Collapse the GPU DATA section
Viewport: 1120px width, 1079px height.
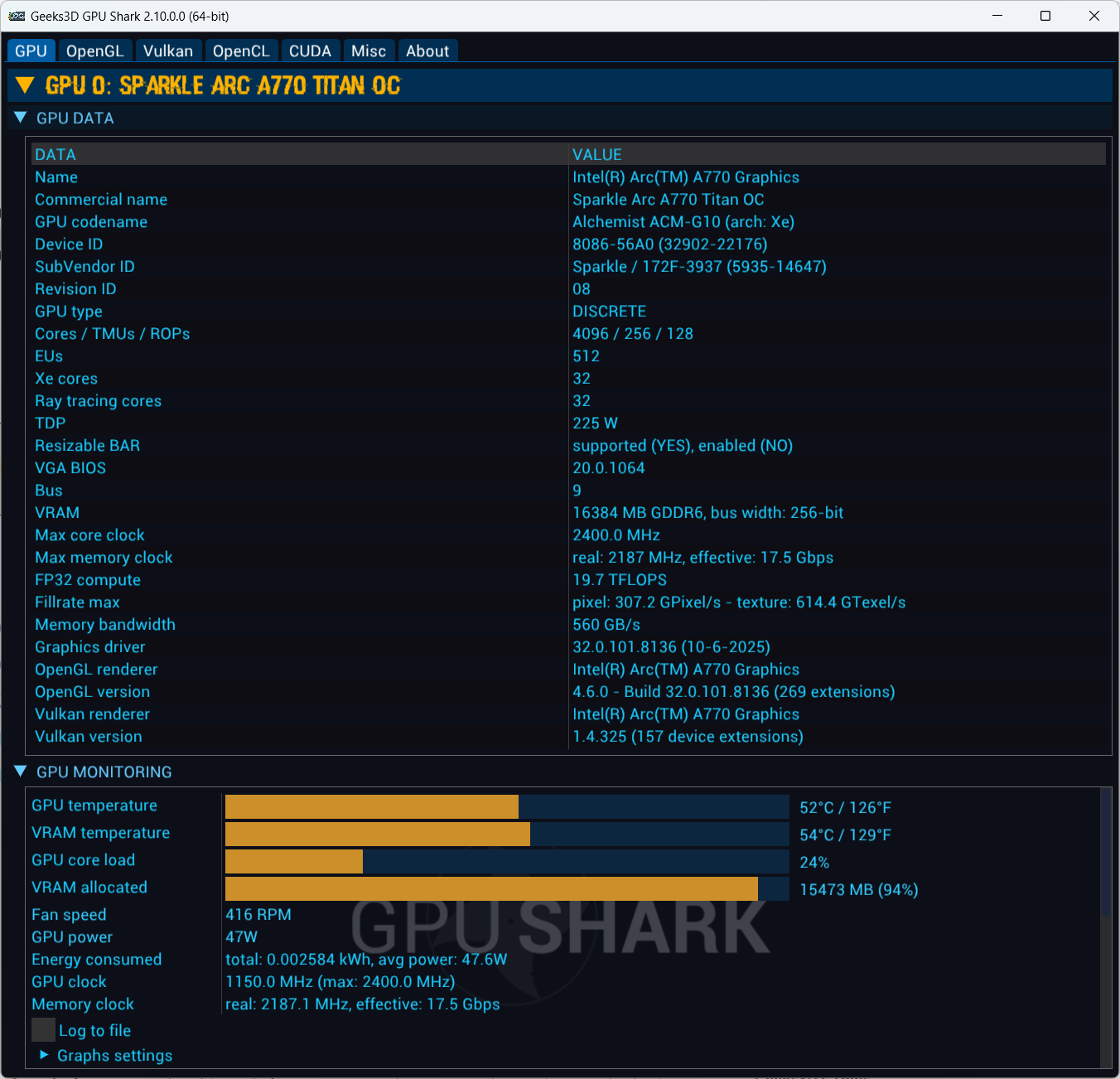[x=21, y=118]
